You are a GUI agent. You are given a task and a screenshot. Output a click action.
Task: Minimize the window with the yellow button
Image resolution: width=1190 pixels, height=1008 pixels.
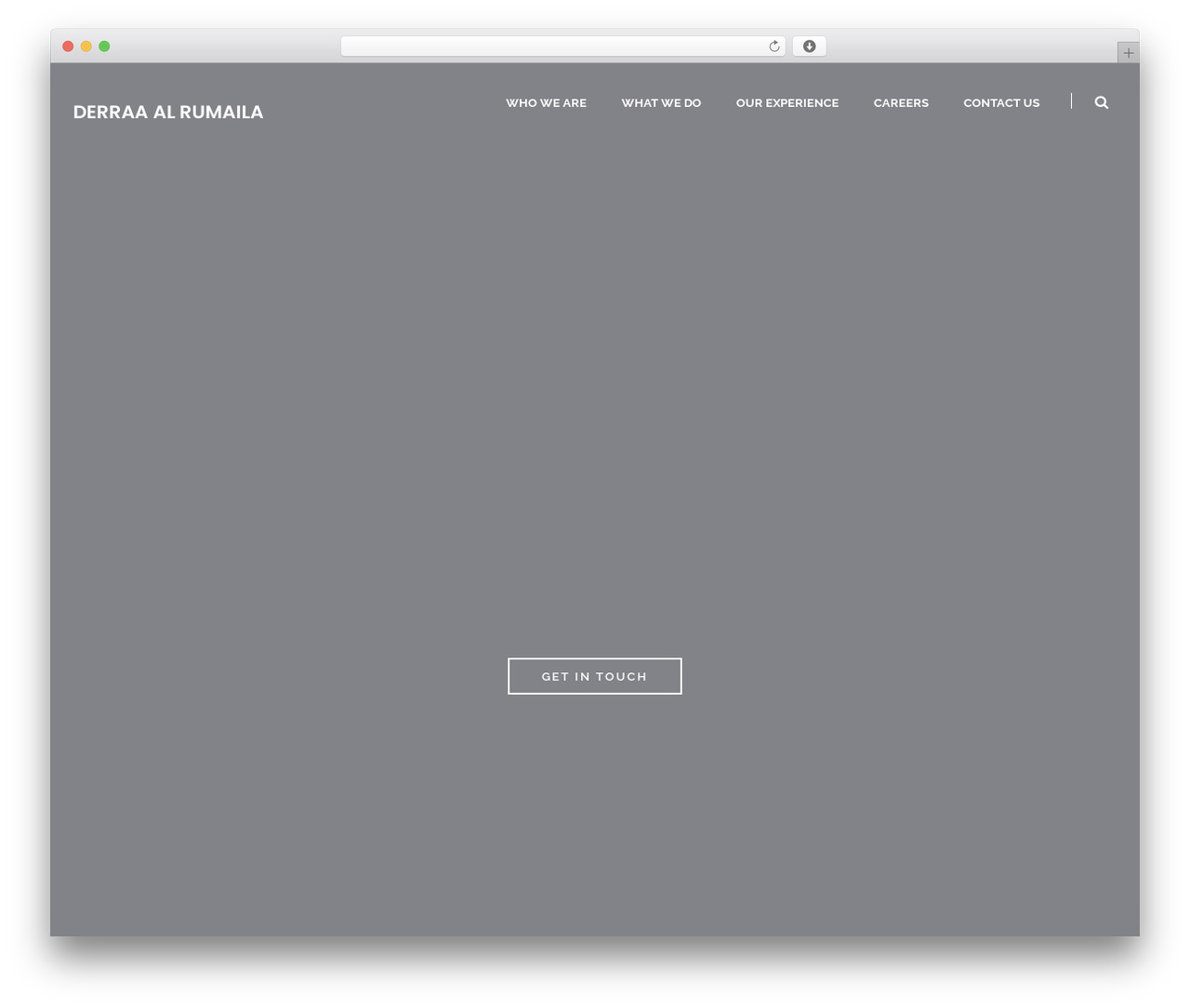coord(86,46)
